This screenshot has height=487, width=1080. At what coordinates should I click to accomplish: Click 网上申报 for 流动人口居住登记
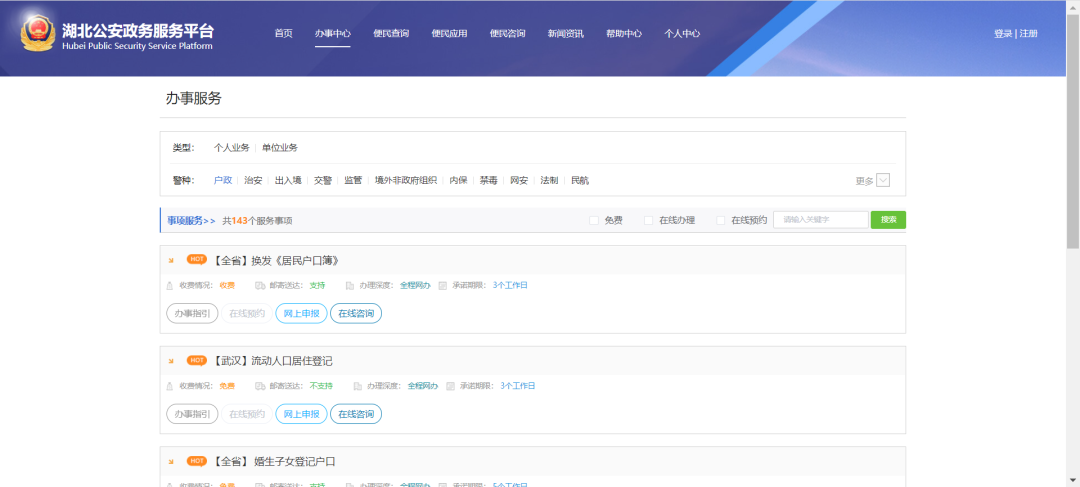pyautogui.click(x=302, y=414)
